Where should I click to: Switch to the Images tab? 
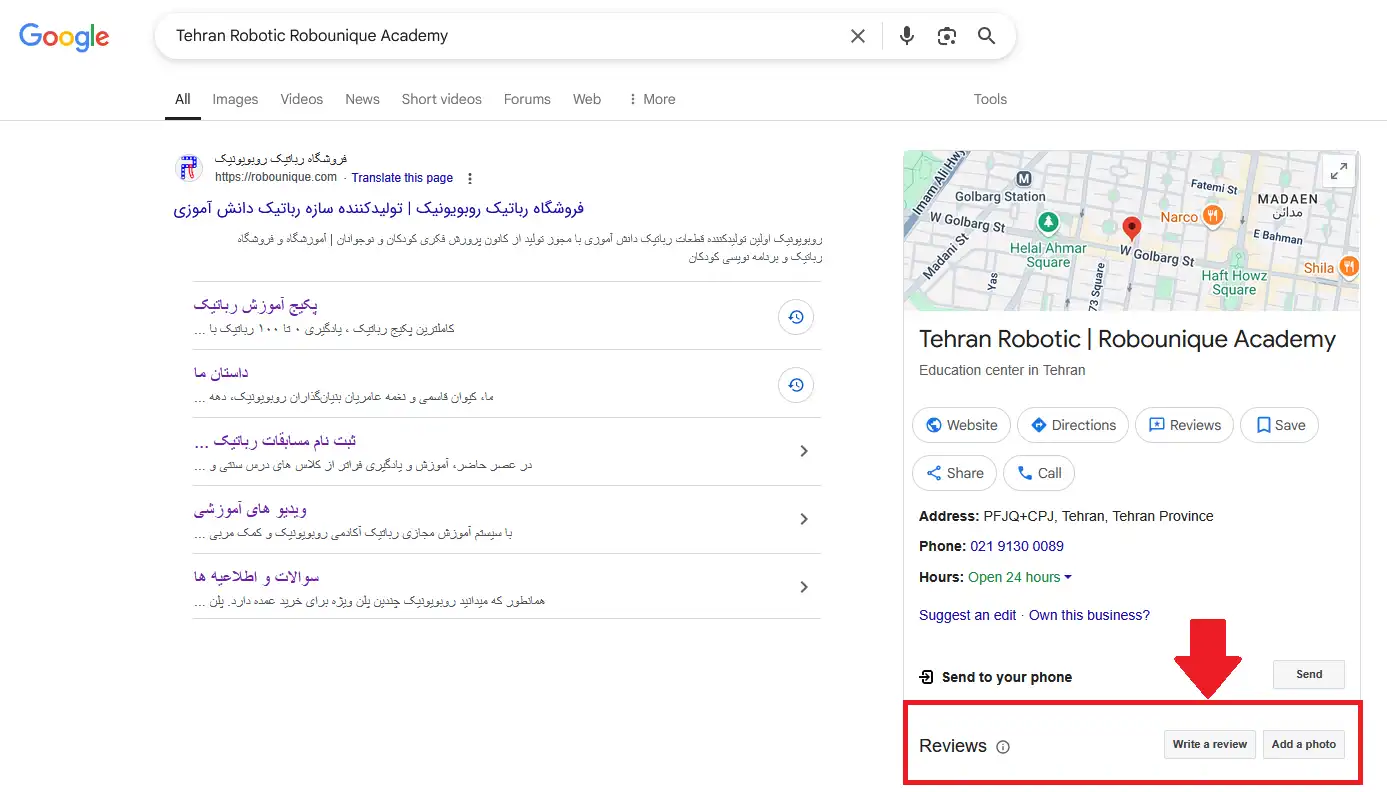[235, 99]
